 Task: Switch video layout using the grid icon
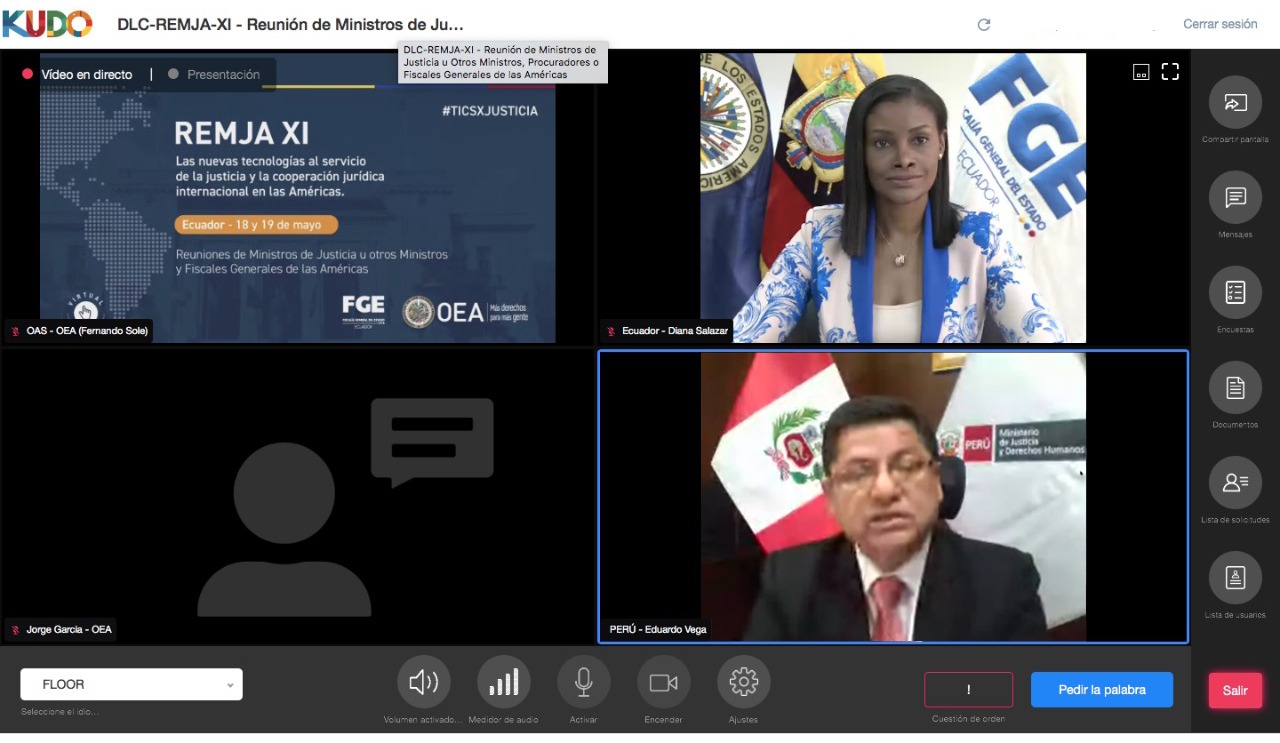tap(1141, 71)
